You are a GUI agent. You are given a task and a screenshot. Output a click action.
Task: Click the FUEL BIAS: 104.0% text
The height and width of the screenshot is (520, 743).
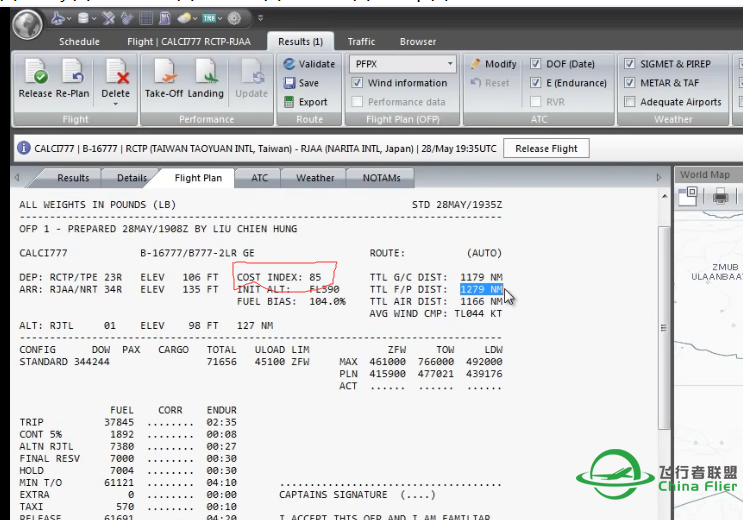coord(291,301)
